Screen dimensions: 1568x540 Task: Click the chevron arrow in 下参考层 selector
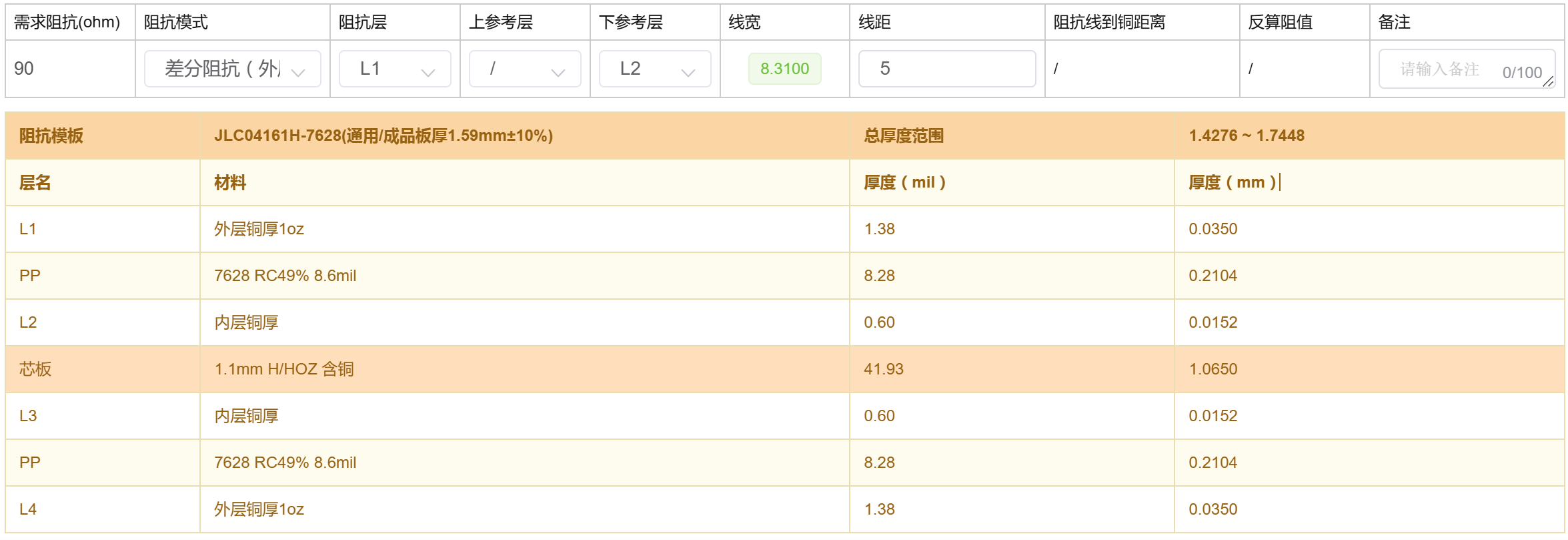point(688,72)
